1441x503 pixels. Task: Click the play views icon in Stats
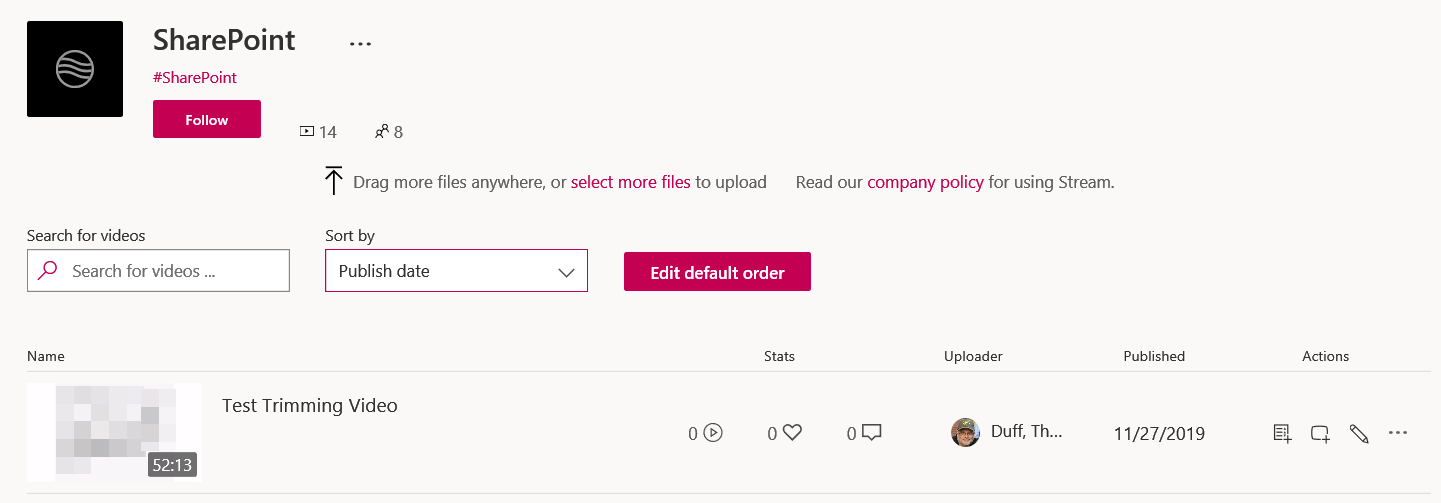point(713,433)
